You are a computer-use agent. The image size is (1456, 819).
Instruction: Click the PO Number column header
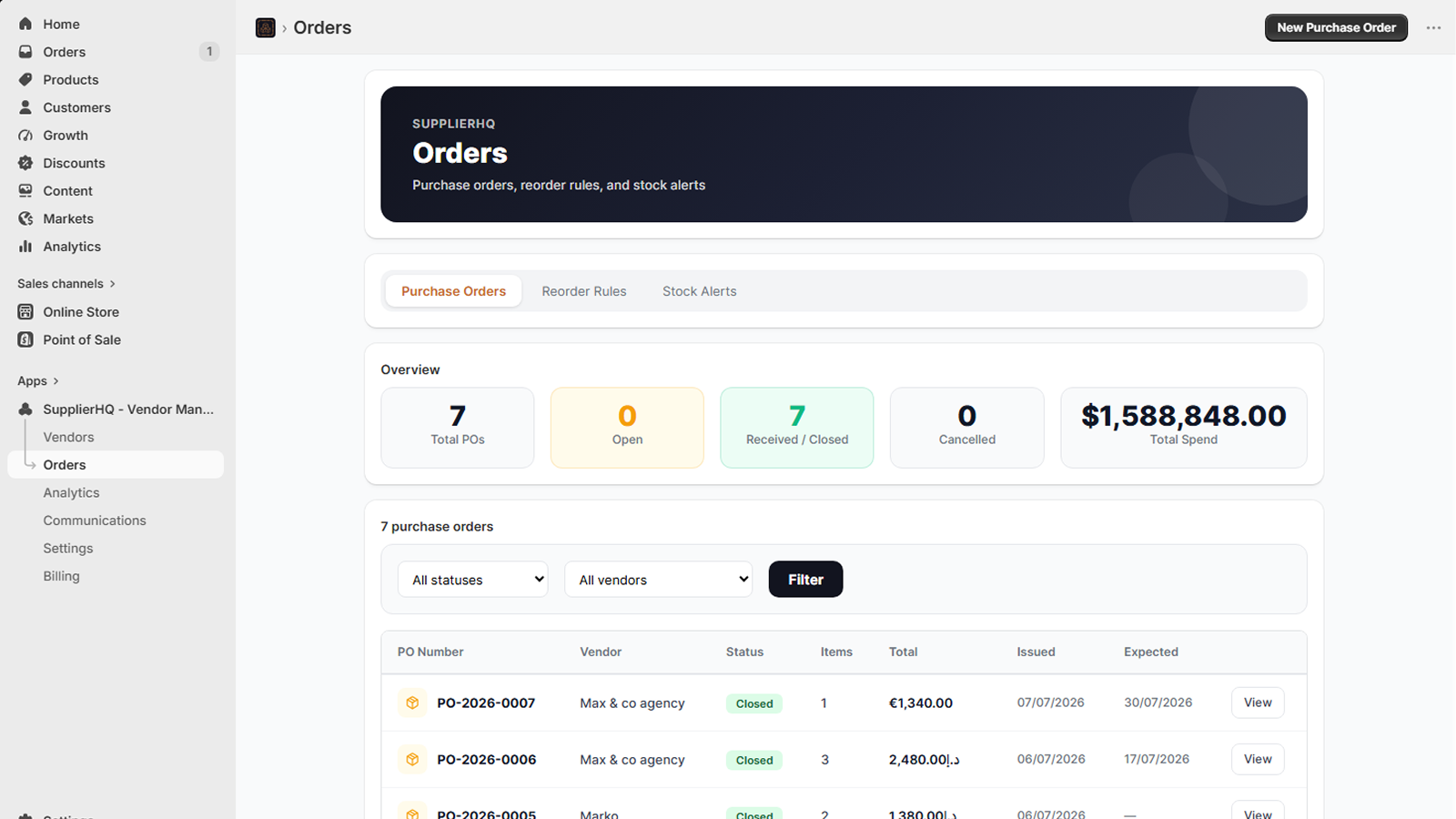coord(430,652)
